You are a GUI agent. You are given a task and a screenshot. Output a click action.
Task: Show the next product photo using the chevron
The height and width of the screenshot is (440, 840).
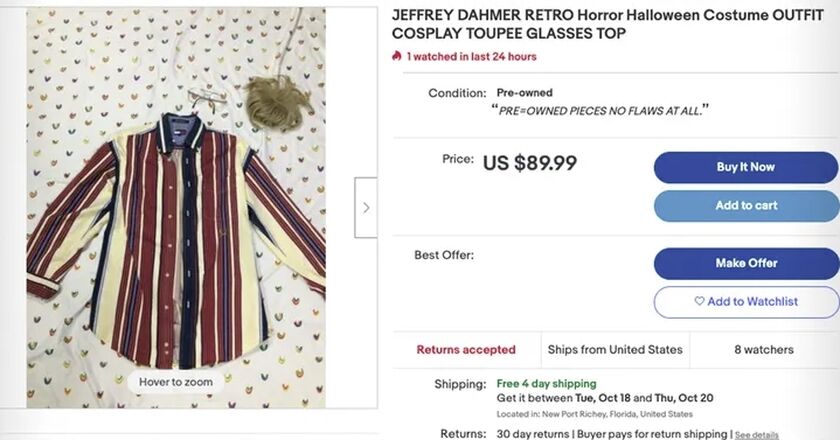[x=366, y=207]
